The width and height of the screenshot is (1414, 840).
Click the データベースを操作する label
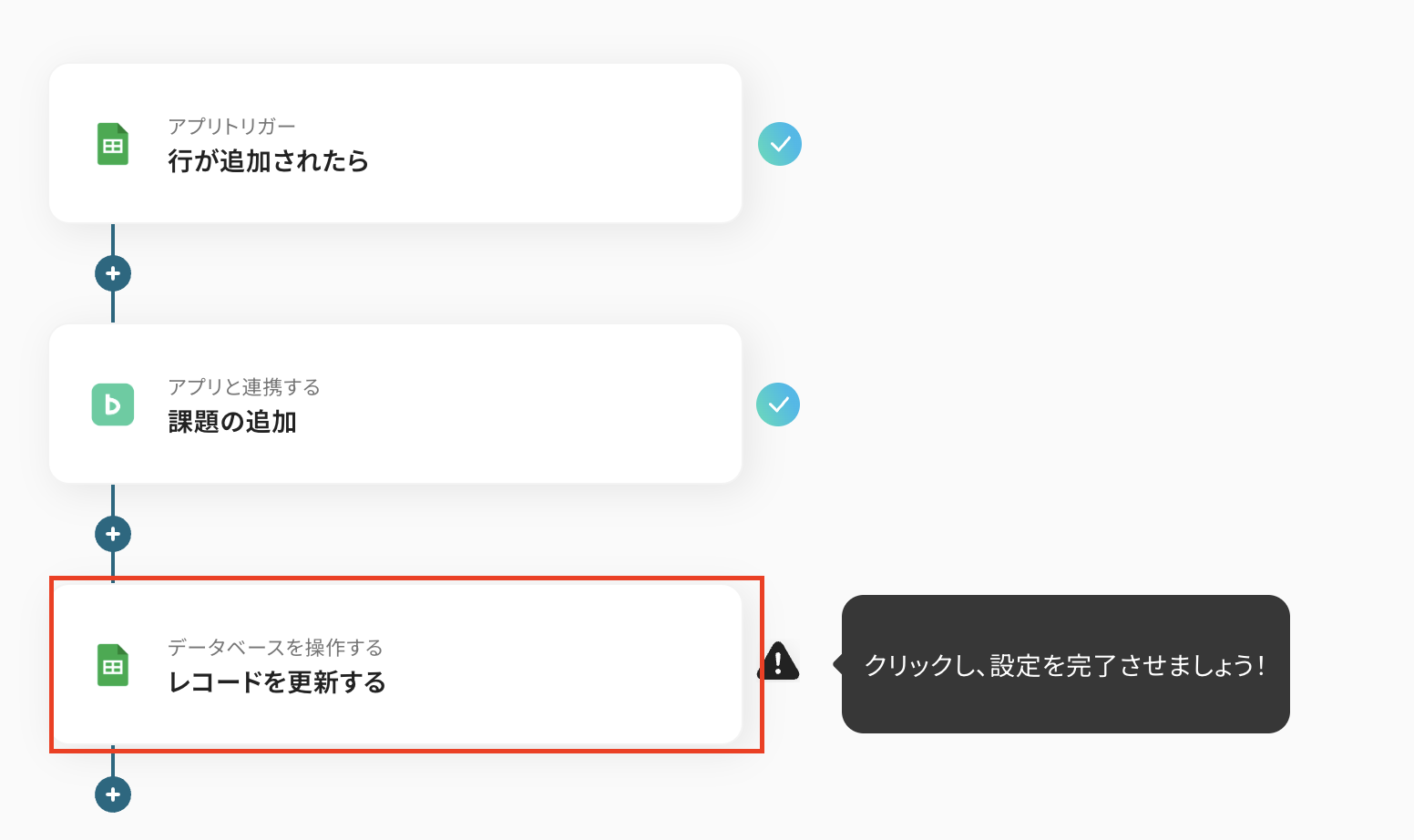tap(275, 648)
